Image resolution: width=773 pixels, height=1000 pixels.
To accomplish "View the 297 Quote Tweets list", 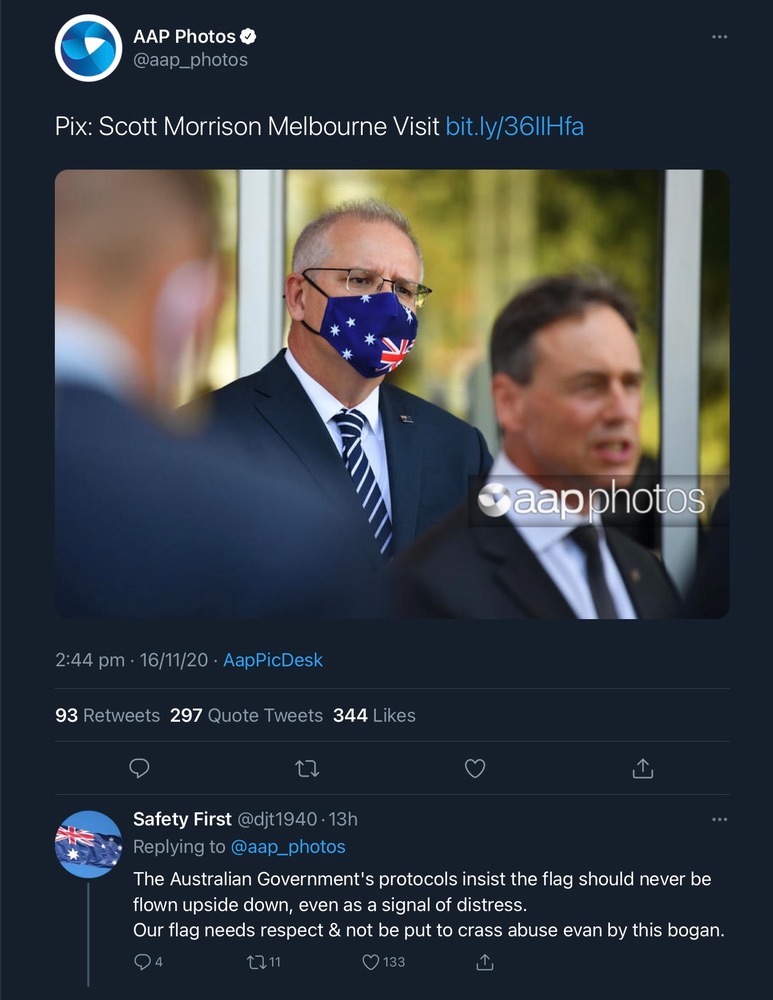I will click(246, 715).
